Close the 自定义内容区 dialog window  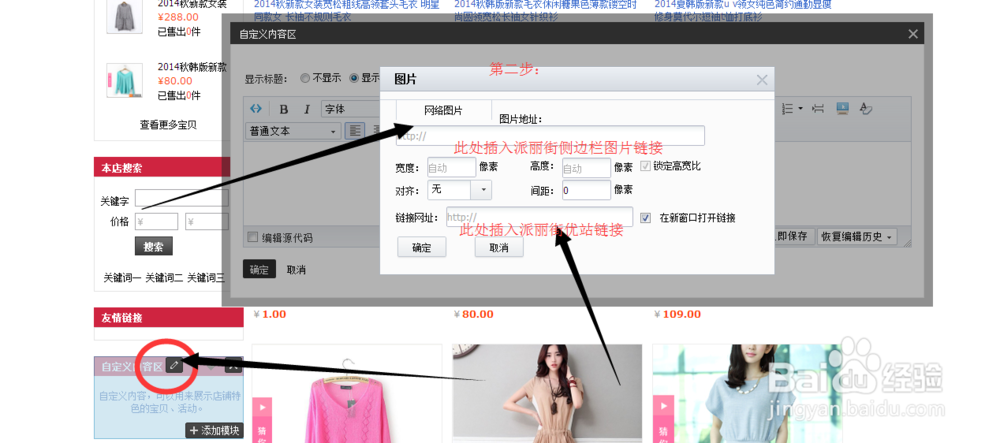coord(913,34)
